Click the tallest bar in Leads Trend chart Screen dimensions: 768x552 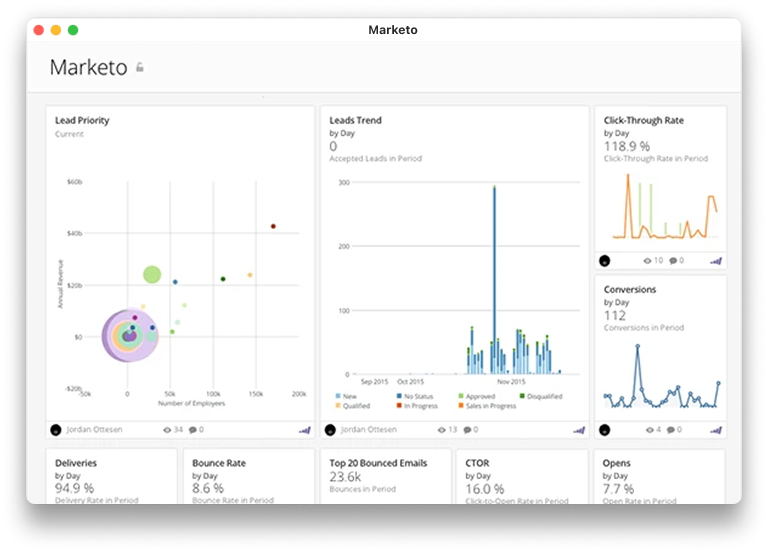494,279
